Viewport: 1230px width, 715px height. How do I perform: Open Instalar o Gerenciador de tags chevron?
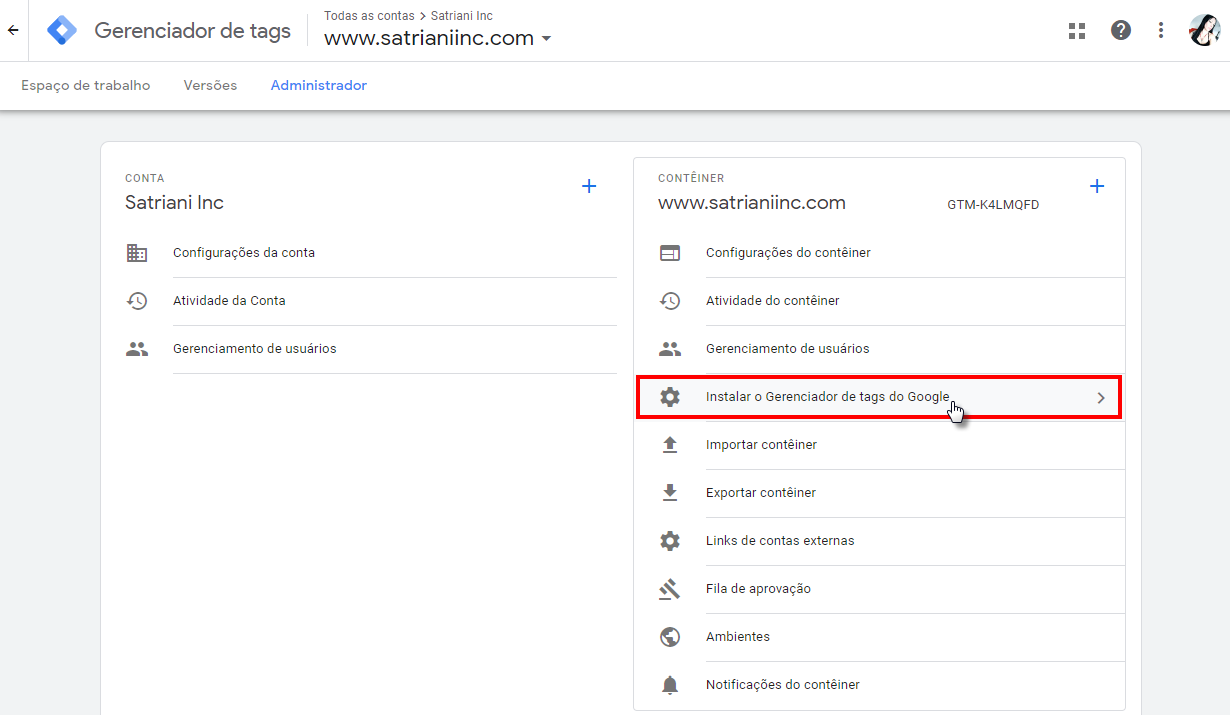[x=1101, y=397]
